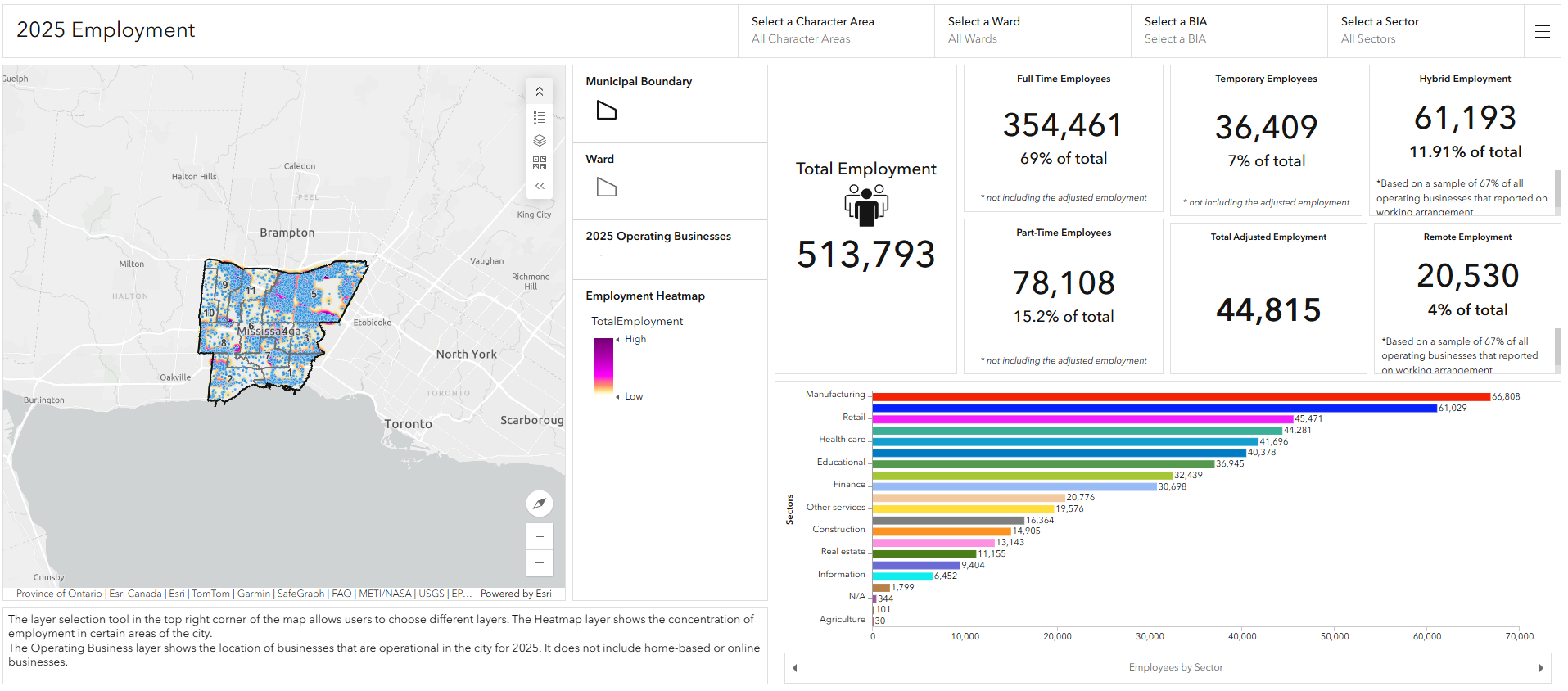Click the Ward legend symbol

click(607, 187)
